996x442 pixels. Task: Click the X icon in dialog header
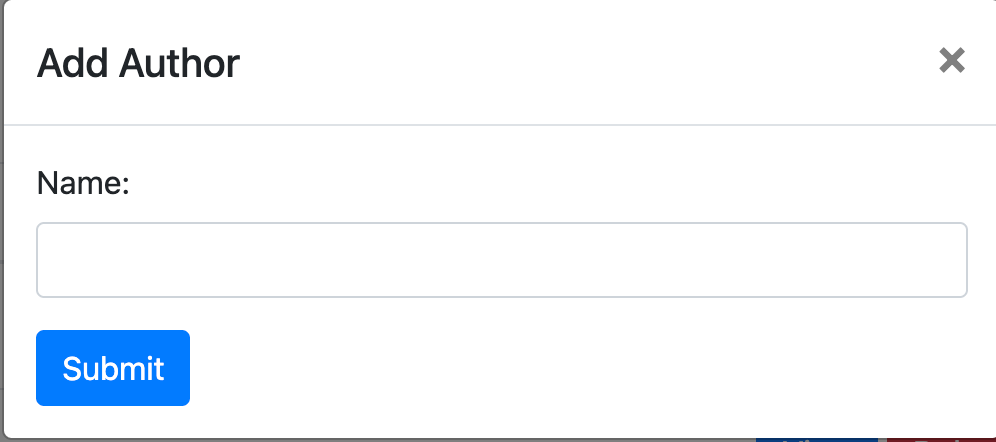(x=951, y=61)
